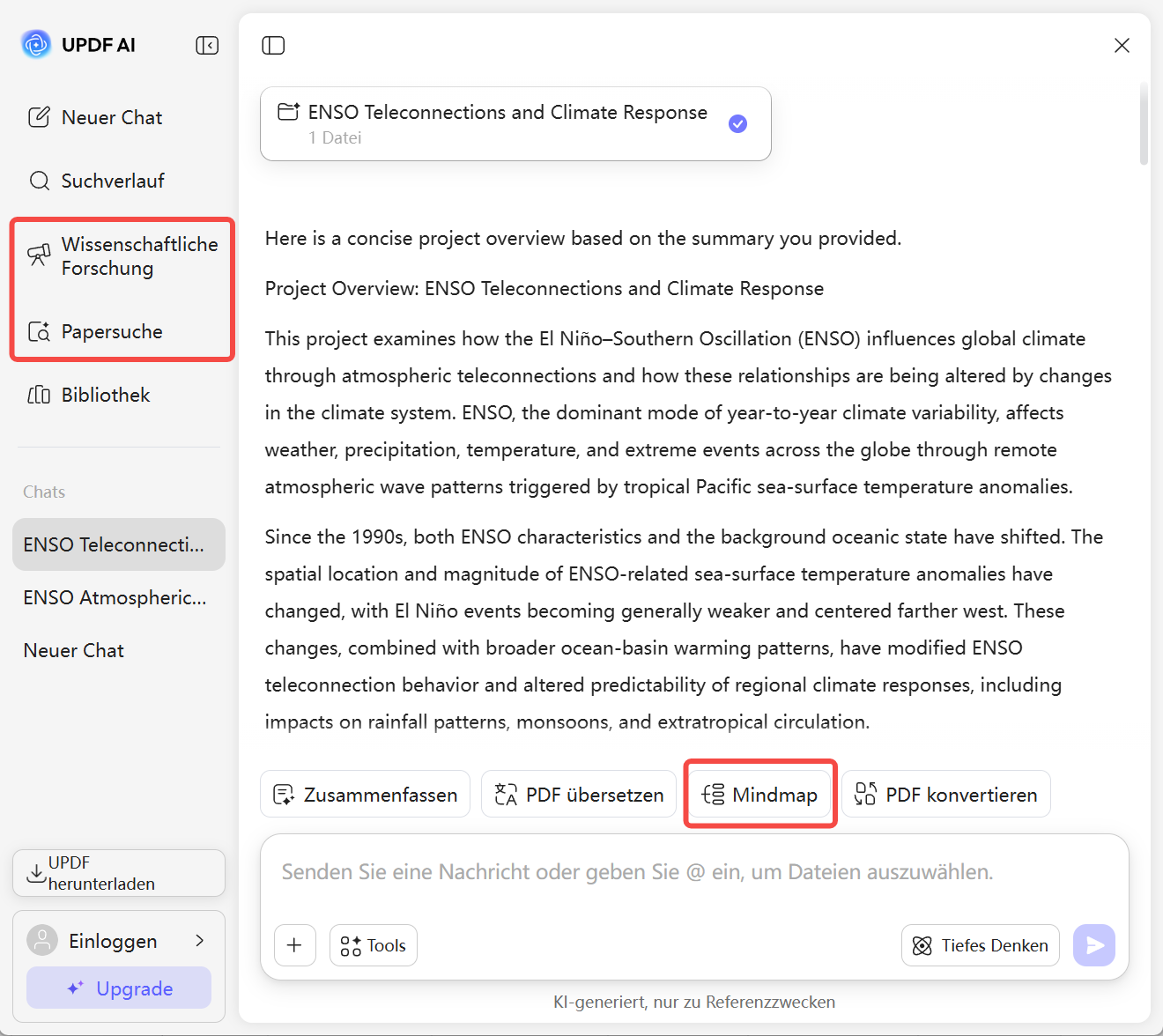Image resolution: width=1163 pixels, height=1036 pixels.
Task: Collapse the left sidebar panel
Action: (207, 45)
